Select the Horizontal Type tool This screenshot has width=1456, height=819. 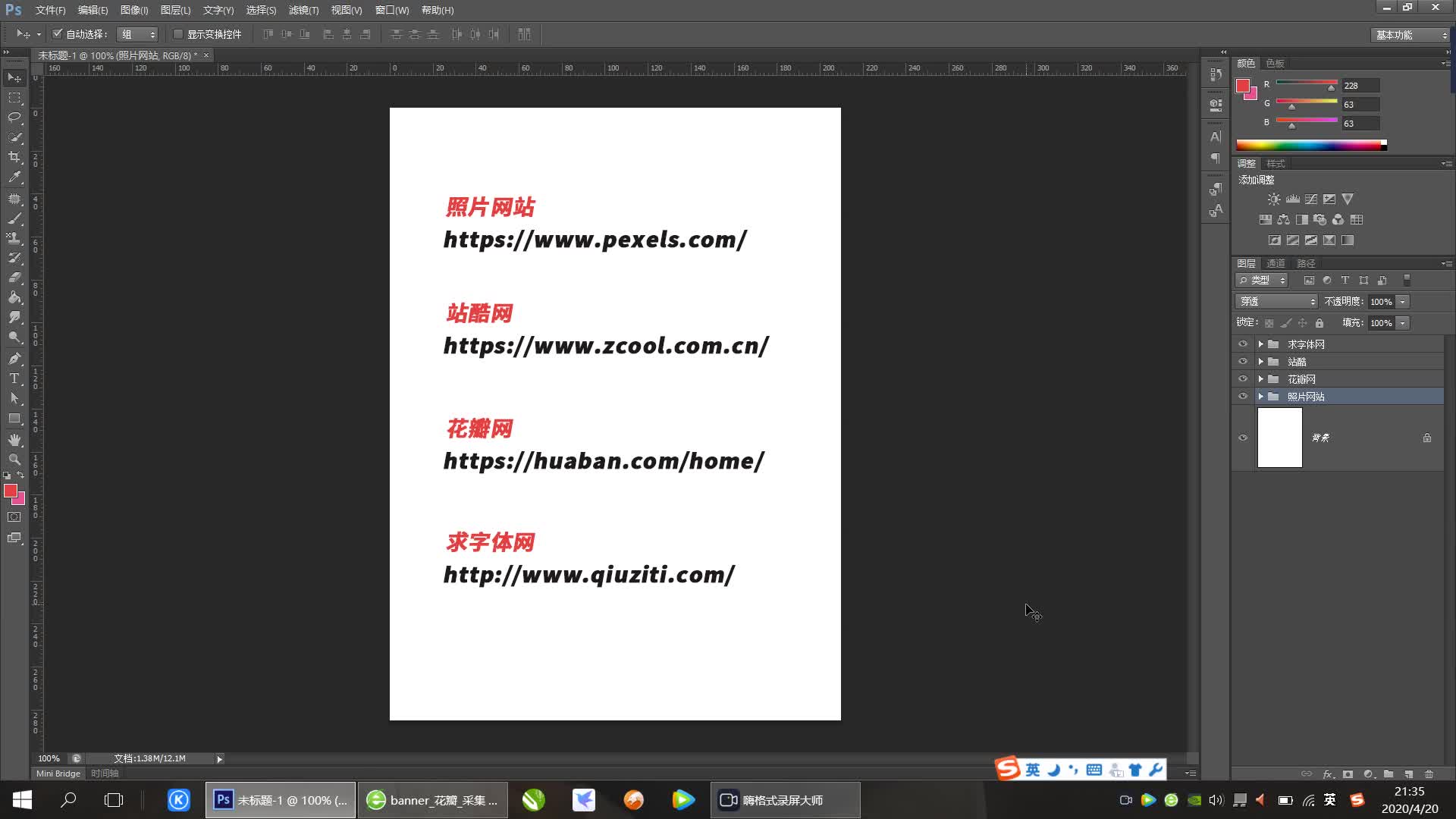14,378
